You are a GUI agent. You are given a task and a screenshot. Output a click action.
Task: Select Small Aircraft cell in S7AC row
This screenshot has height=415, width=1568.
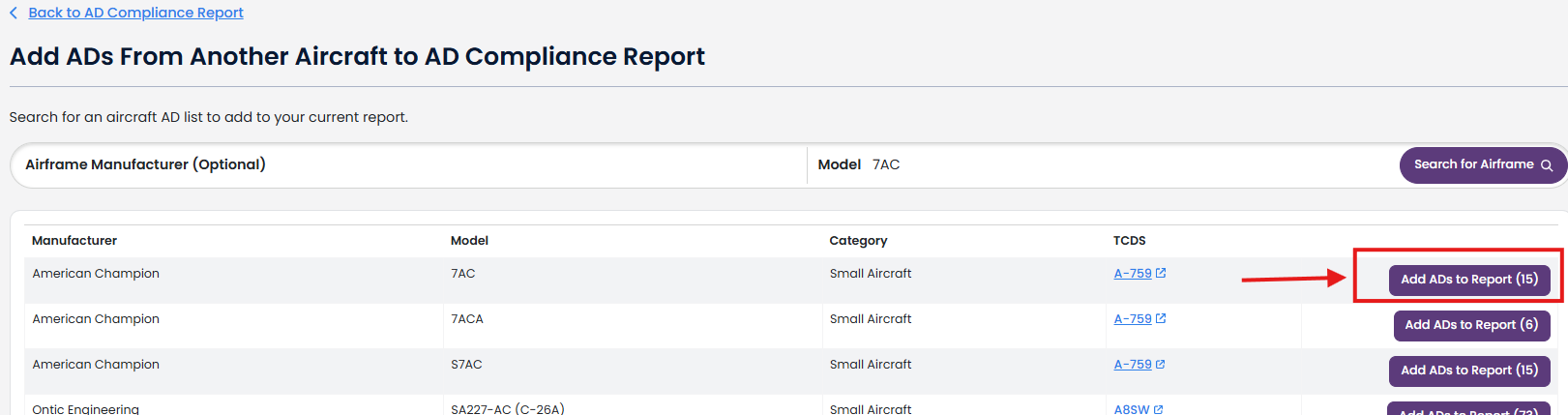[x=871, y=365]
